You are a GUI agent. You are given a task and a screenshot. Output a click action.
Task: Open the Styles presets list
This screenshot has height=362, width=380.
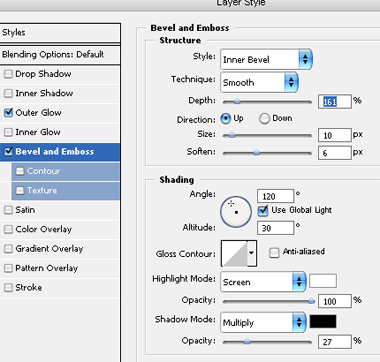coord(60,33)
